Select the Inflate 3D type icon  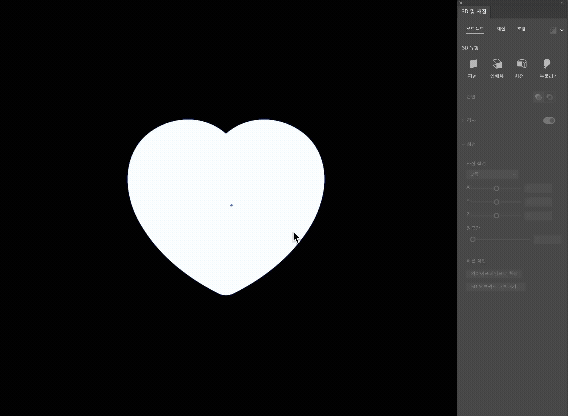coord(547,64)
